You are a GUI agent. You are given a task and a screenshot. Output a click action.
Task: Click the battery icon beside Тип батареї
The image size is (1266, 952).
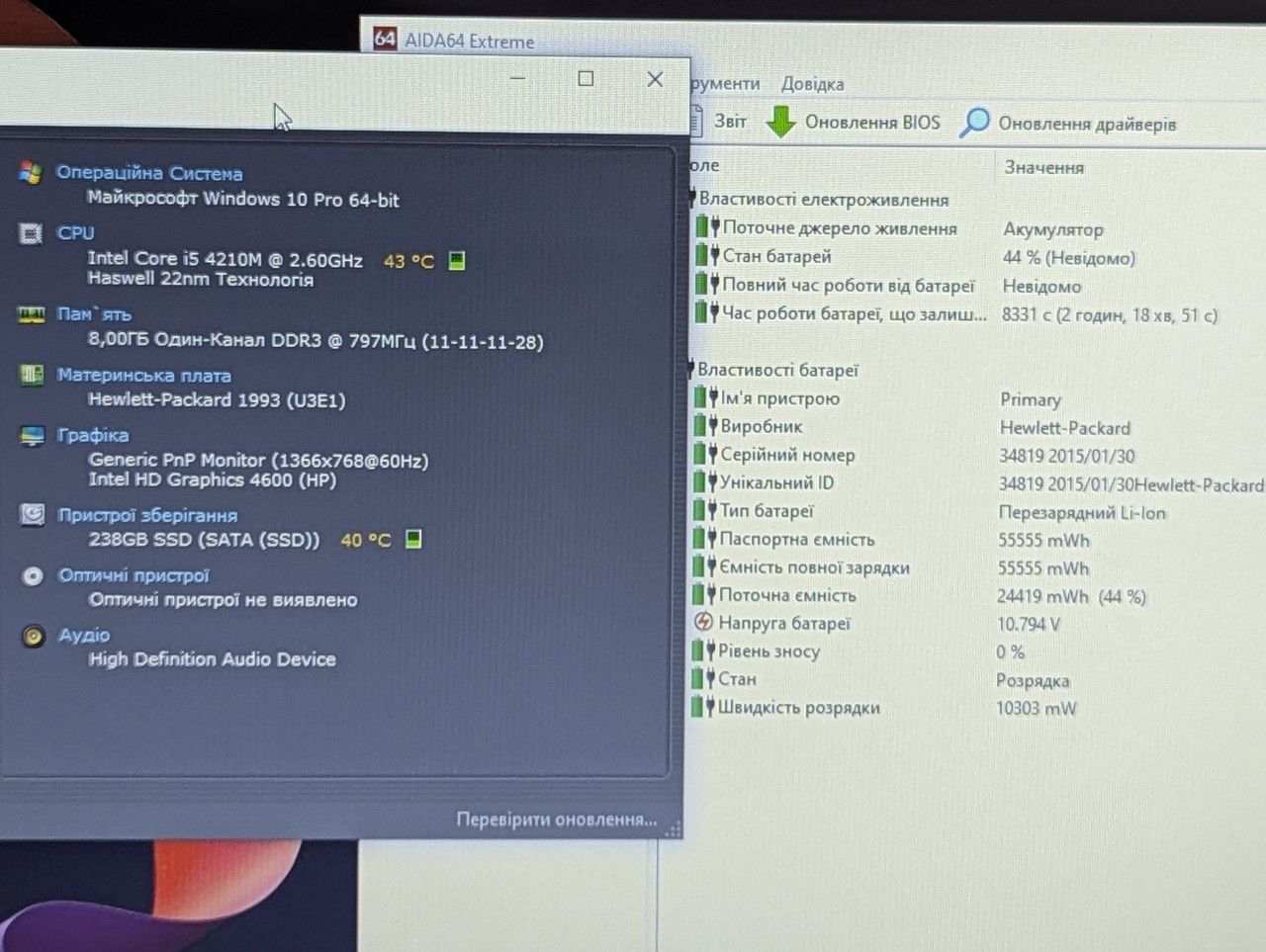pos(704,511)
